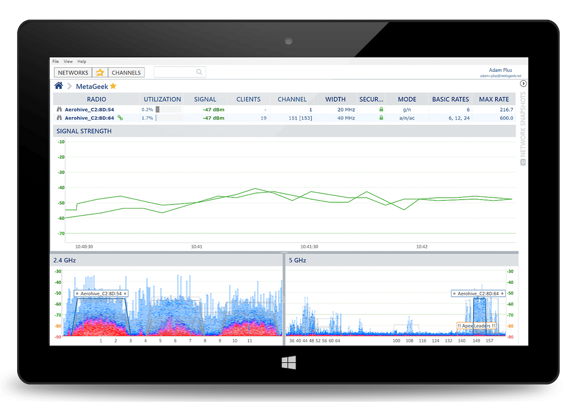Sort by the MAX RATE column header
This screenshot has height=402, width=574.
tap(494, 99)
